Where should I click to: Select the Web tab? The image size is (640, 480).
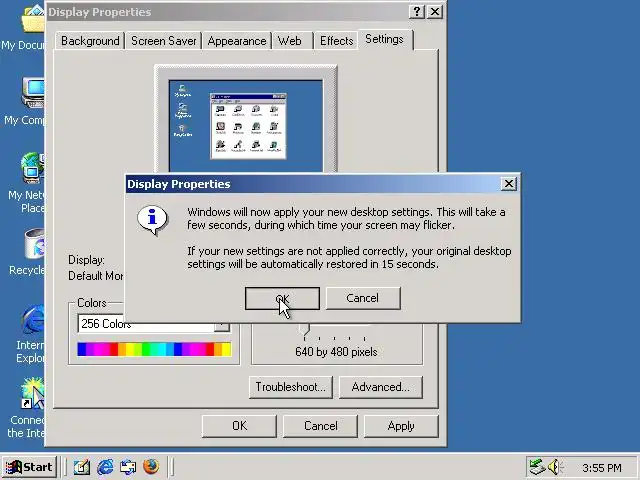click(292, 41)
